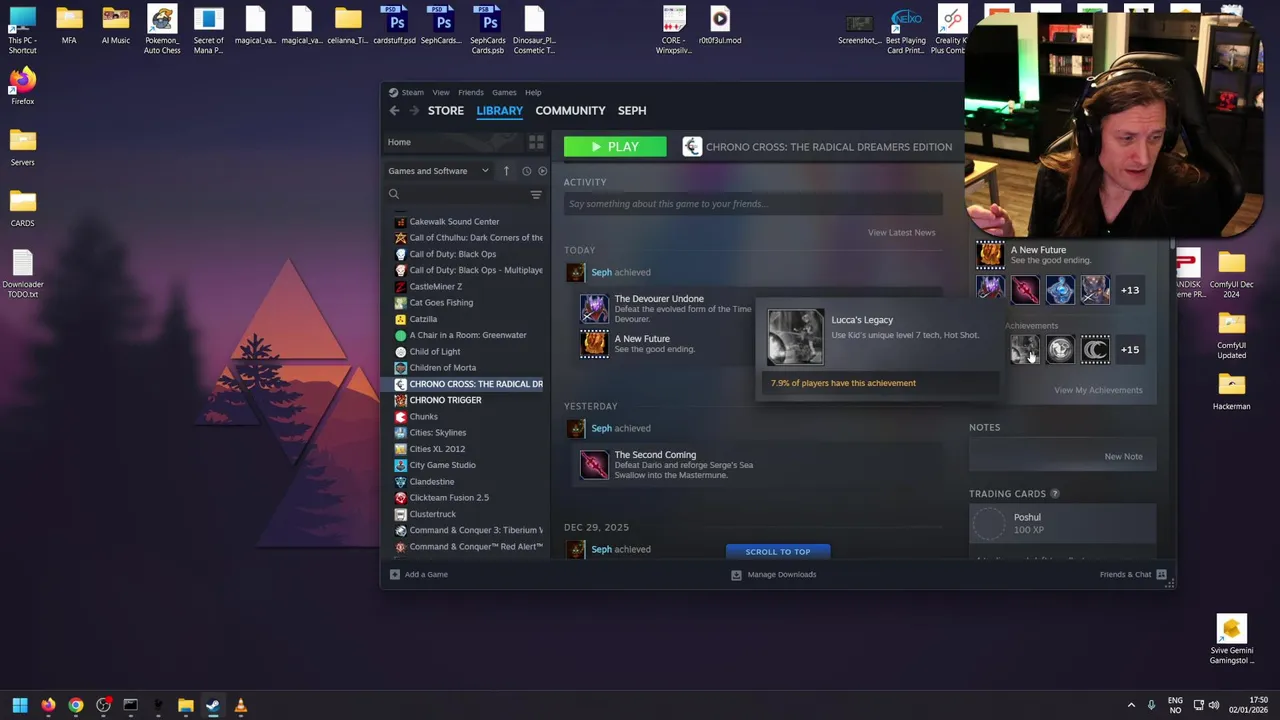The width and height of the screenshot is (1280, 720).
Task: Open Manage Downloads
Action: pos(774,575)
